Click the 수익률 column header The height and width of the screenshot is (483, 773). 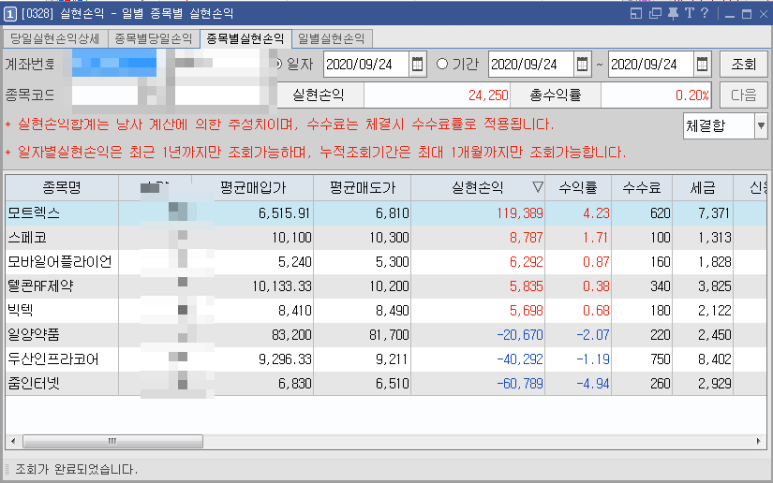click(x=578, y=187)
